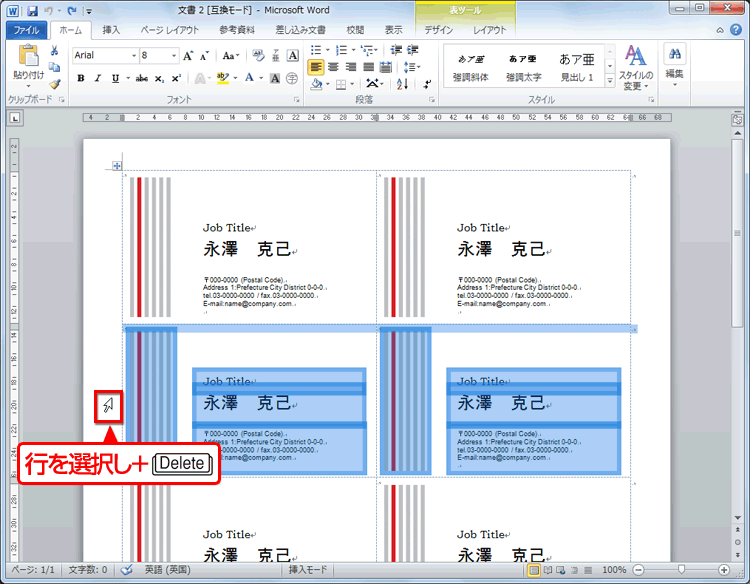
Task: Click the table move handle above the cards
Action: click(x=117, y=166)
